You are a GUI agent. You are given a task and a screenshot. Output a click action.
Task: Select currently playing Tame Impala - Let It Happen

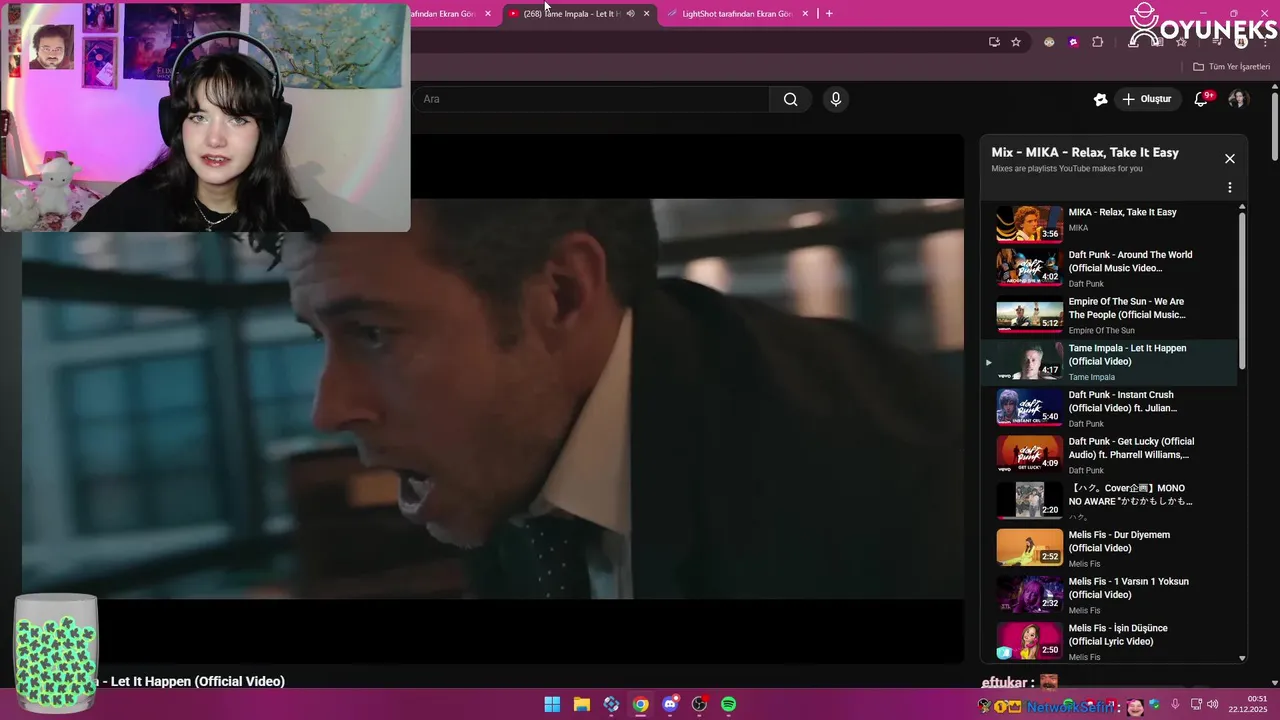pyautogui.click(x=1110, y=362)
